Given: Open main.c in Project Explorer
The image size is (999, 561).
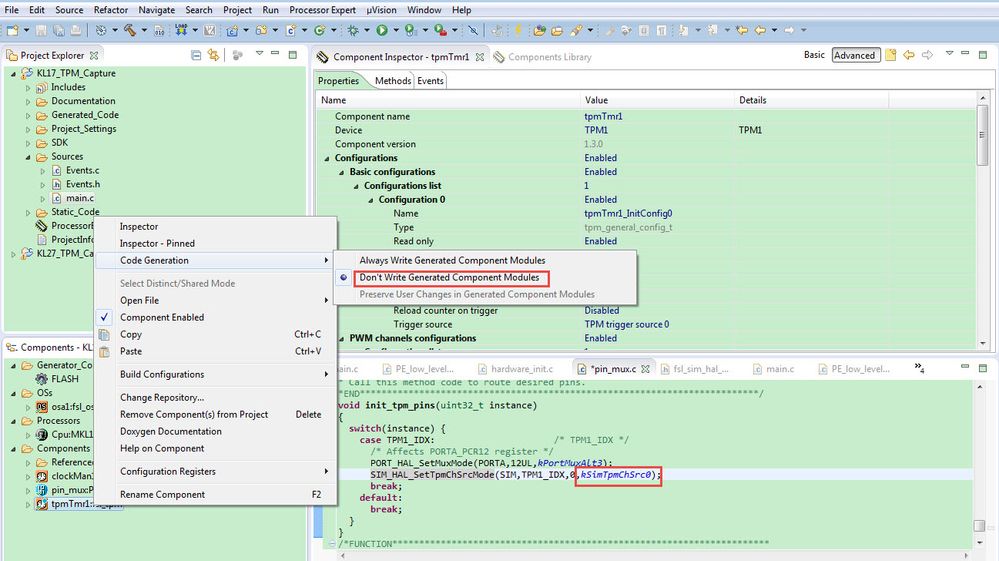Looking at the screenshot, I should (x=80, y=198).
